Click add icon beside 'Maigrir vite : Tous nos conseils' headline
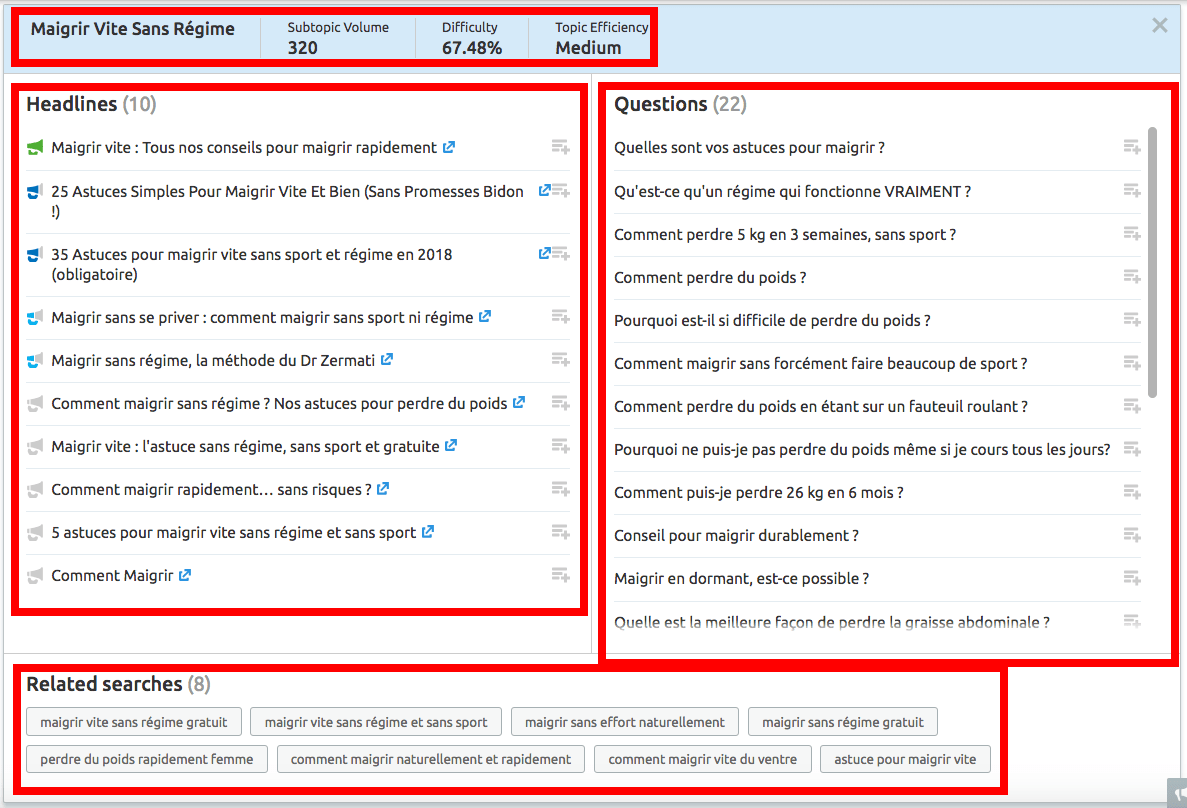The height and width of the screenshot is (808, 1187). pos(560,148)
